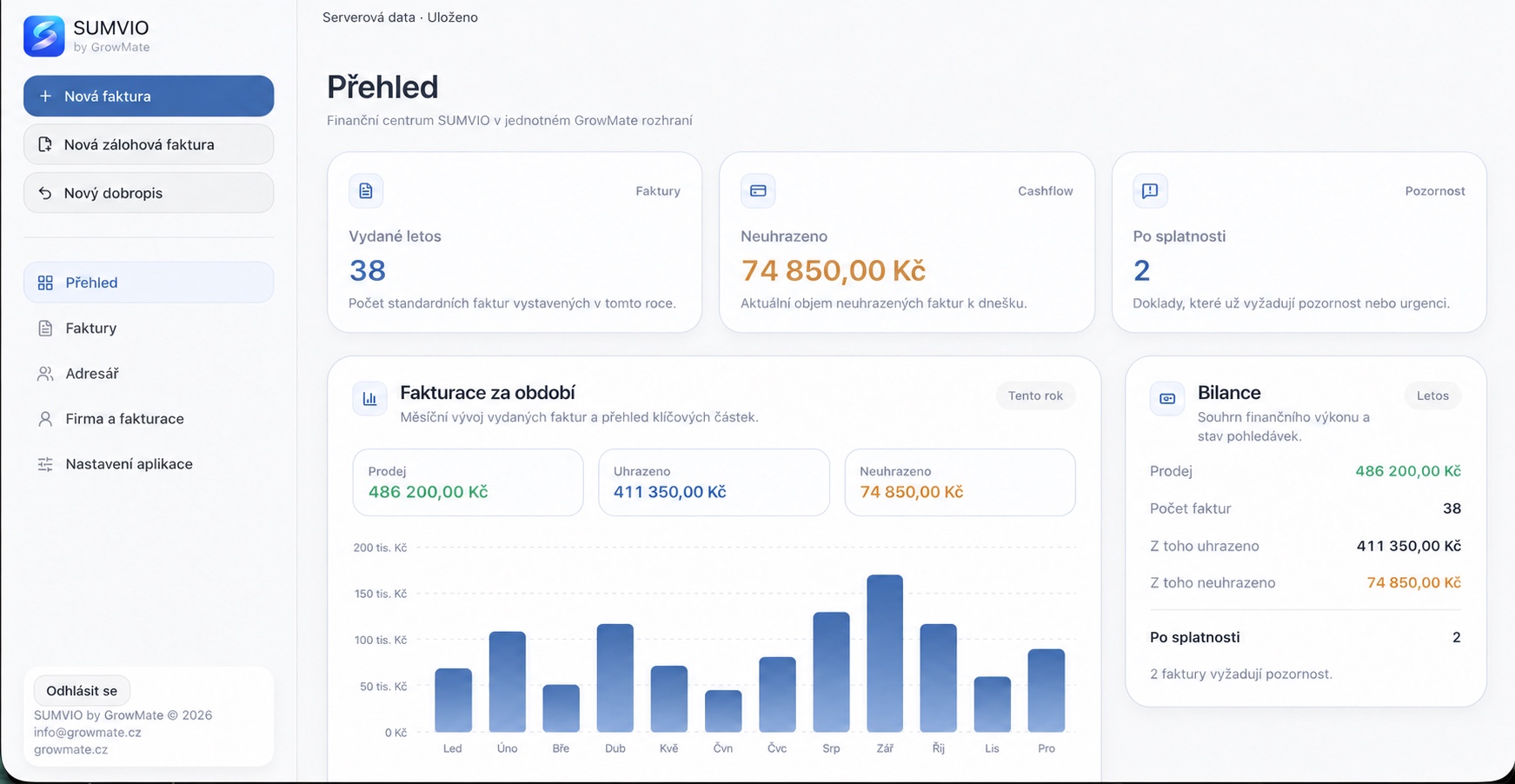This screenshot has width=1515, height=784.
Task: Click the document icon beside Nová zálohová faktura
Action: [45, 144]
